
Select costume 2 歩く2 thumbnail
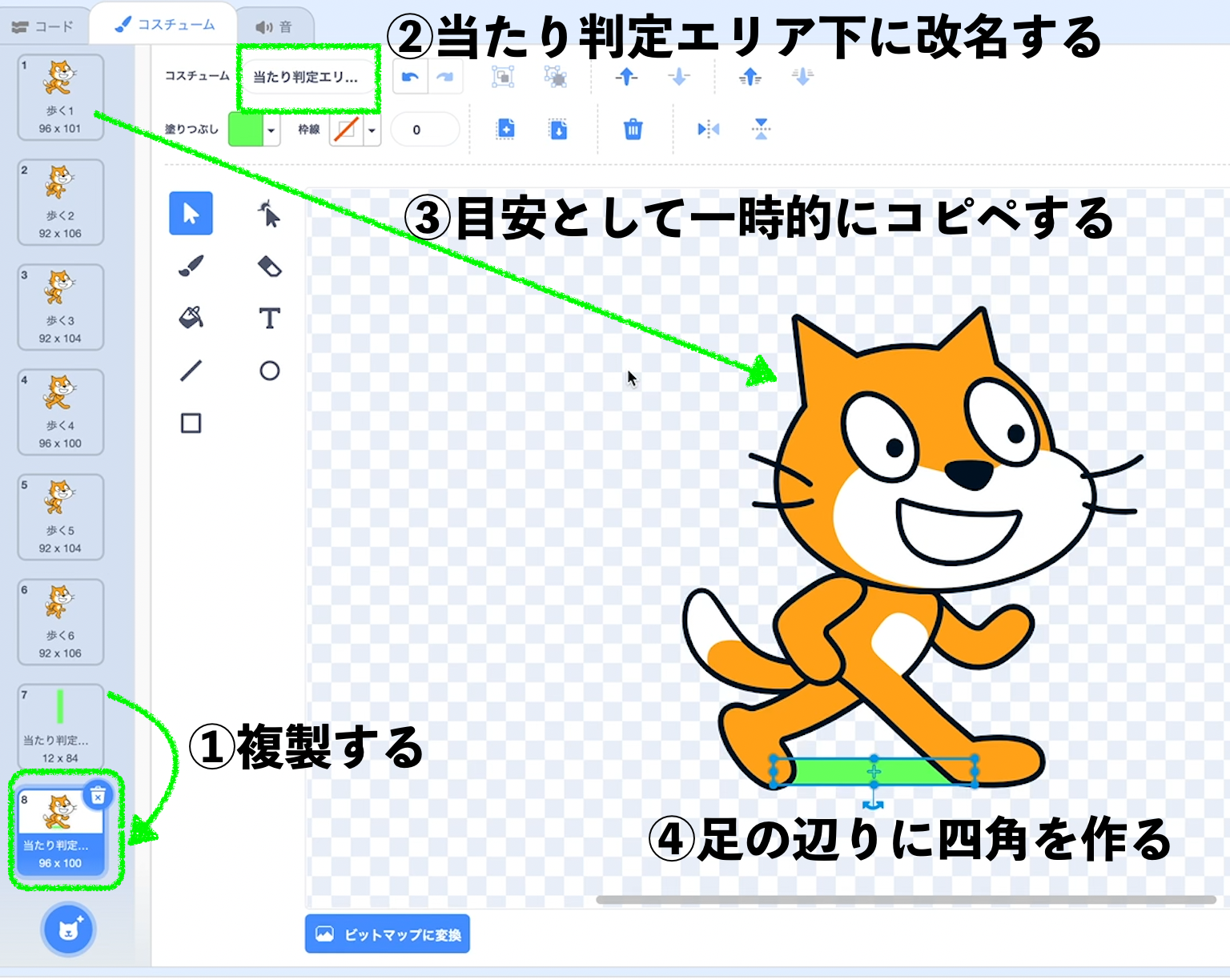(61, 203)
